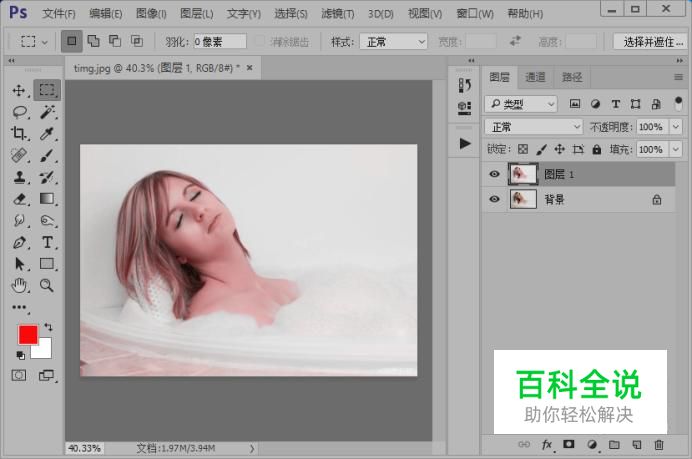Screen dimensions: 692x459
Task: Click the delete layer trash icon
Action: click(x=659, y=444)
